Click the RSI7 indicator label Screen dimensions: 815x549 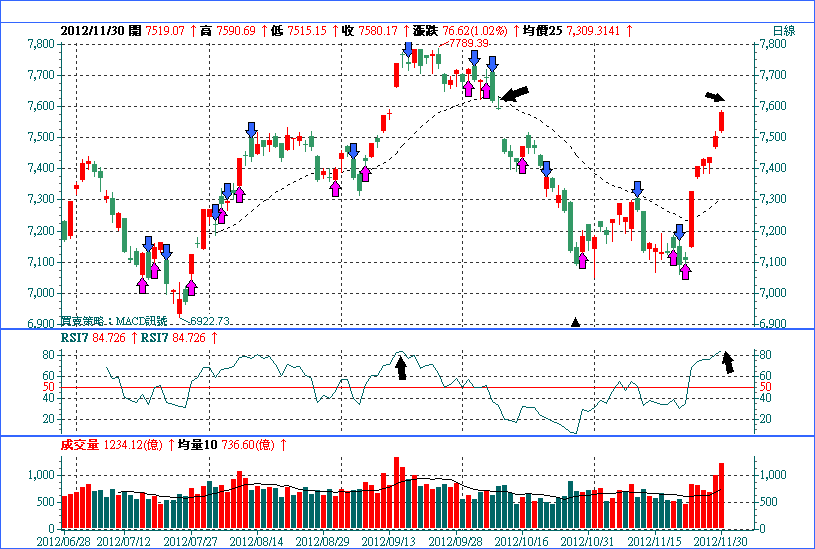[x=75, y=338]
